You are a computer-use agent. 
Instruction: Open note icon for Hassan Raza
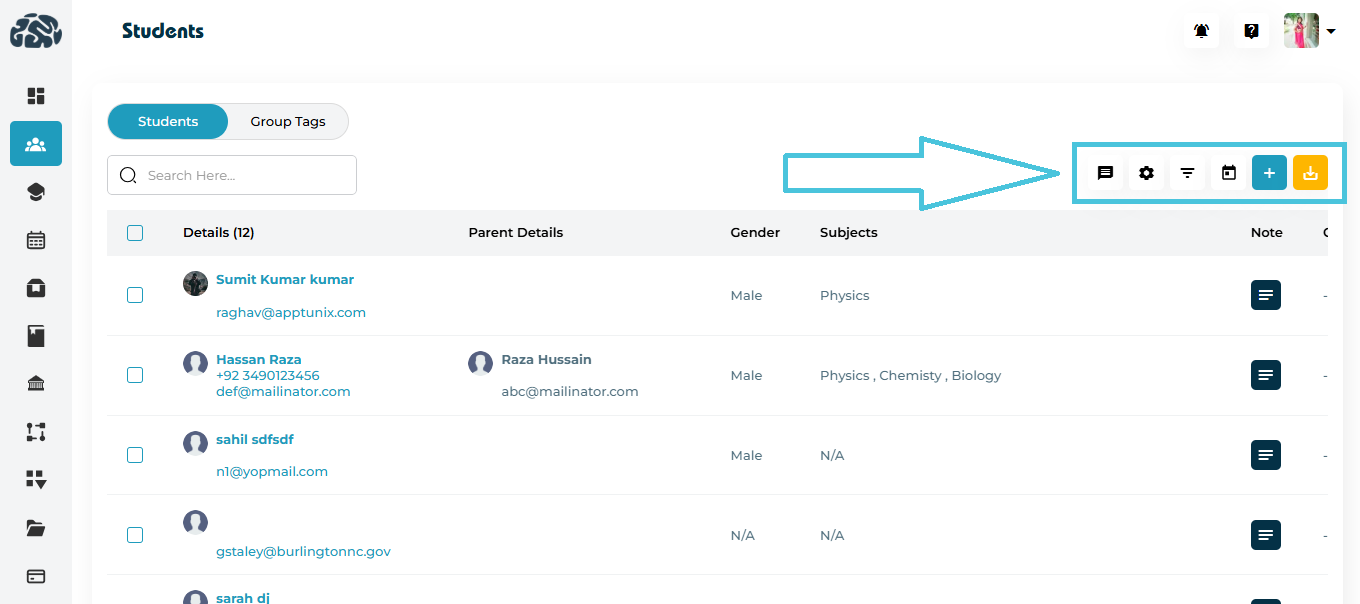tap(1265, 375)
